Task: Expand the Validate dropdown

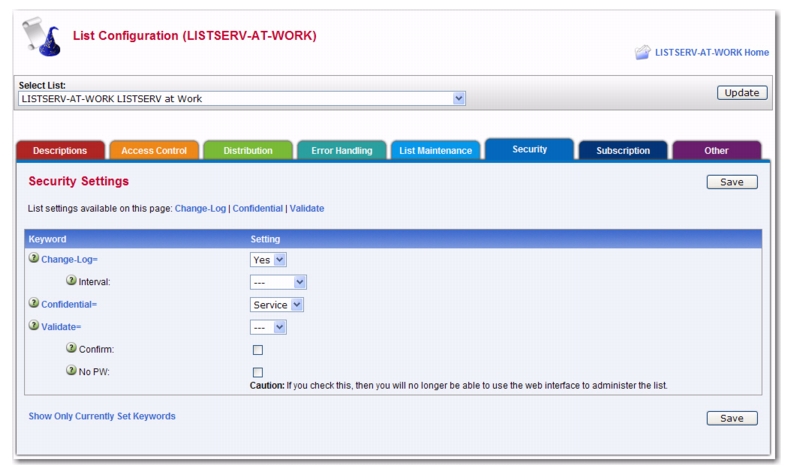Action: pos(268,327)
